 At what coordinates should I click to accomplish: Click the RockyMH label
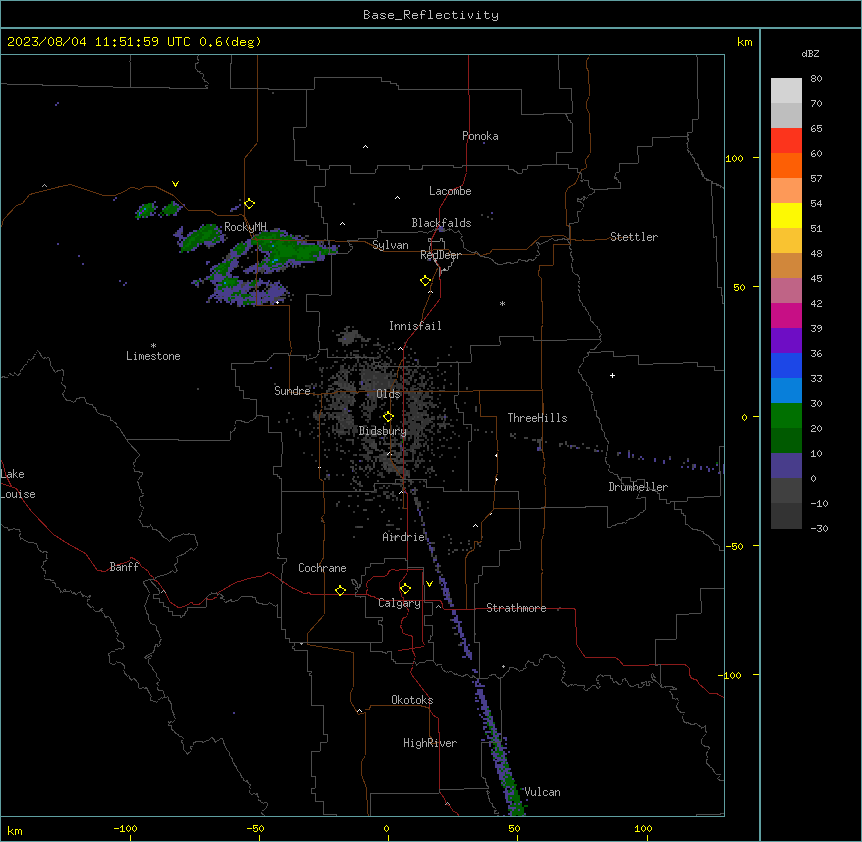(245, 227)
